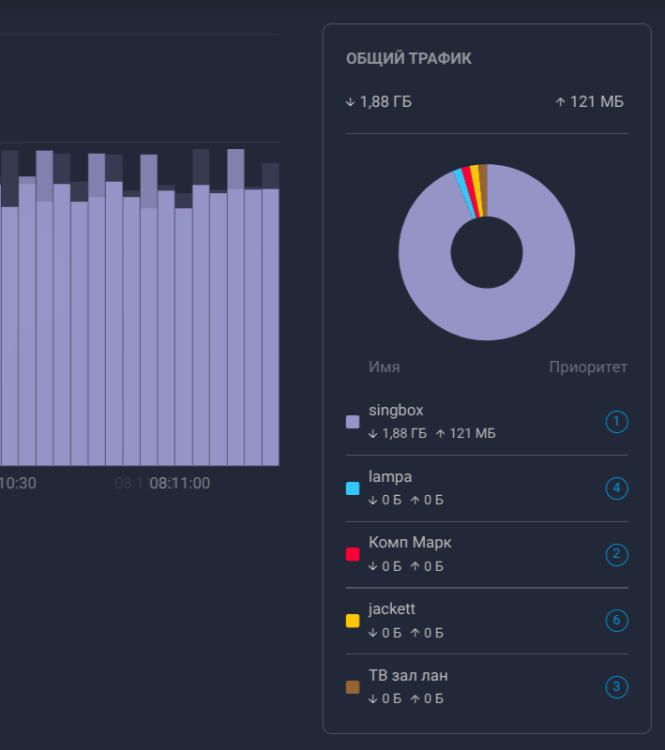Viewport: 665px width, 750px height.
Task: Click the Приоритет column header
Action: pyautogui.click(x=588, y=367)
